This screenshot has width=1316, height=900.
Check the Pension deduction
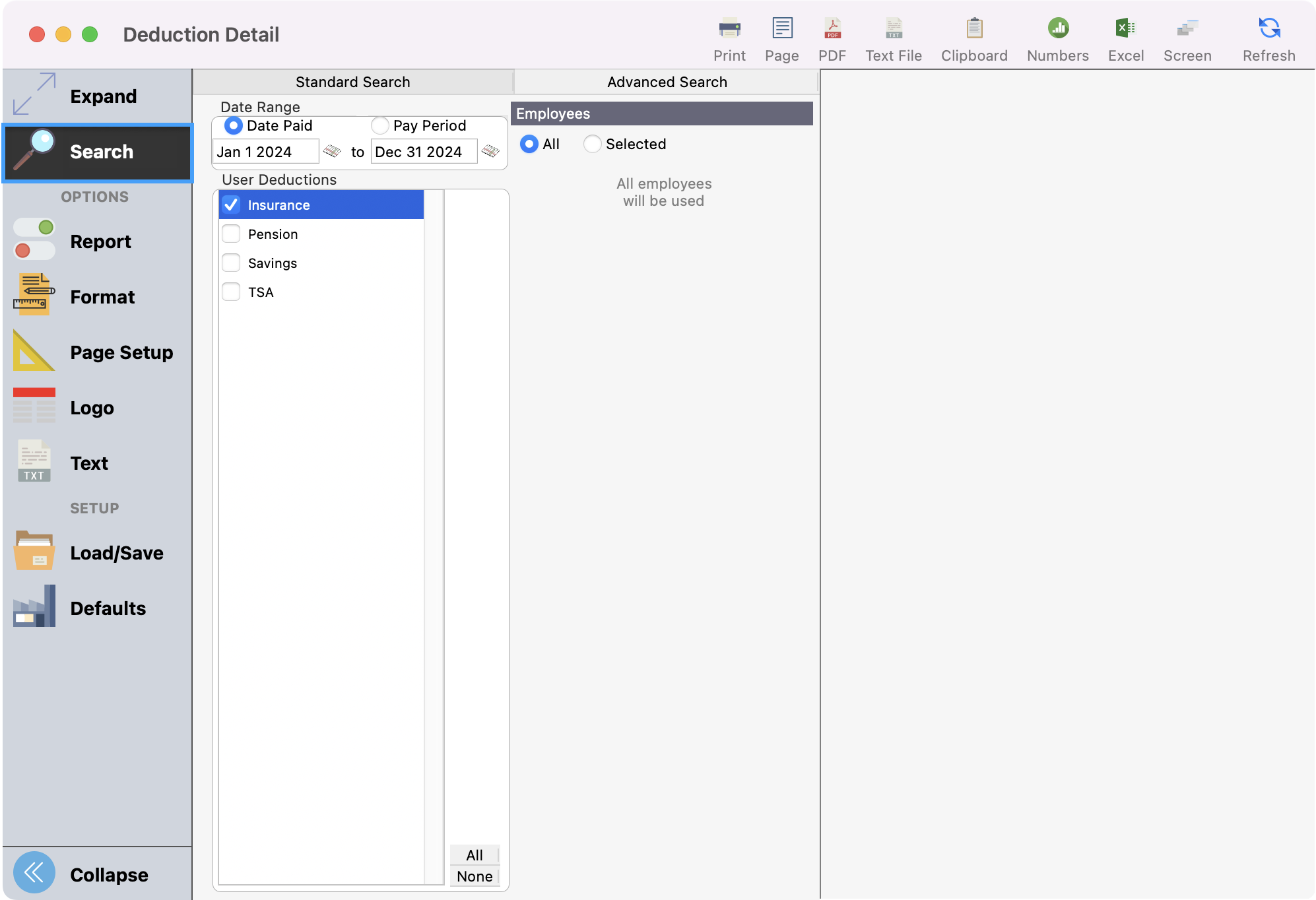point(231,234)
